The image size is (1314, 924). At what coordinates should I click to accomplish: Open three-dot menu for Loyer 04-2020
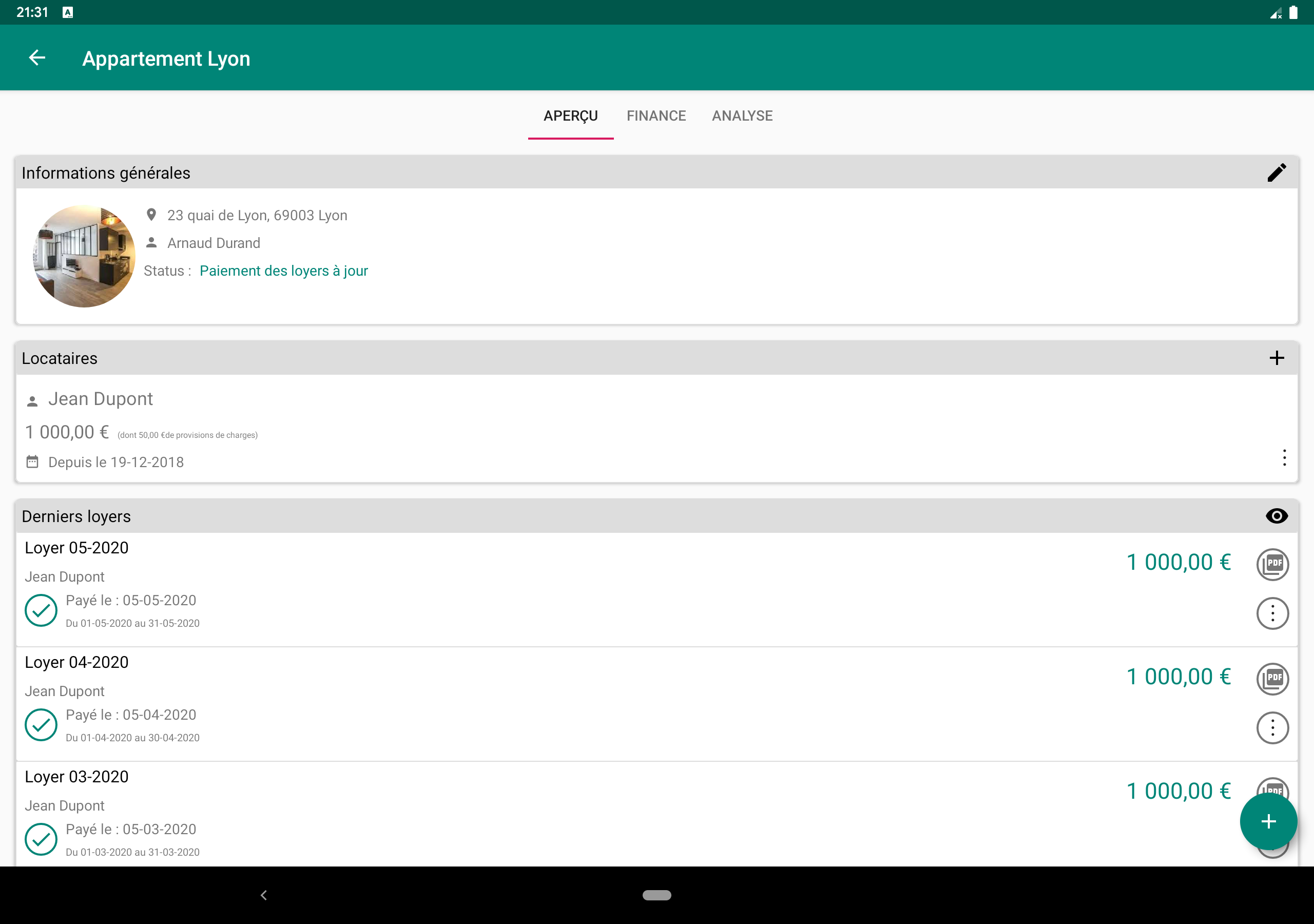[1271, 727]
